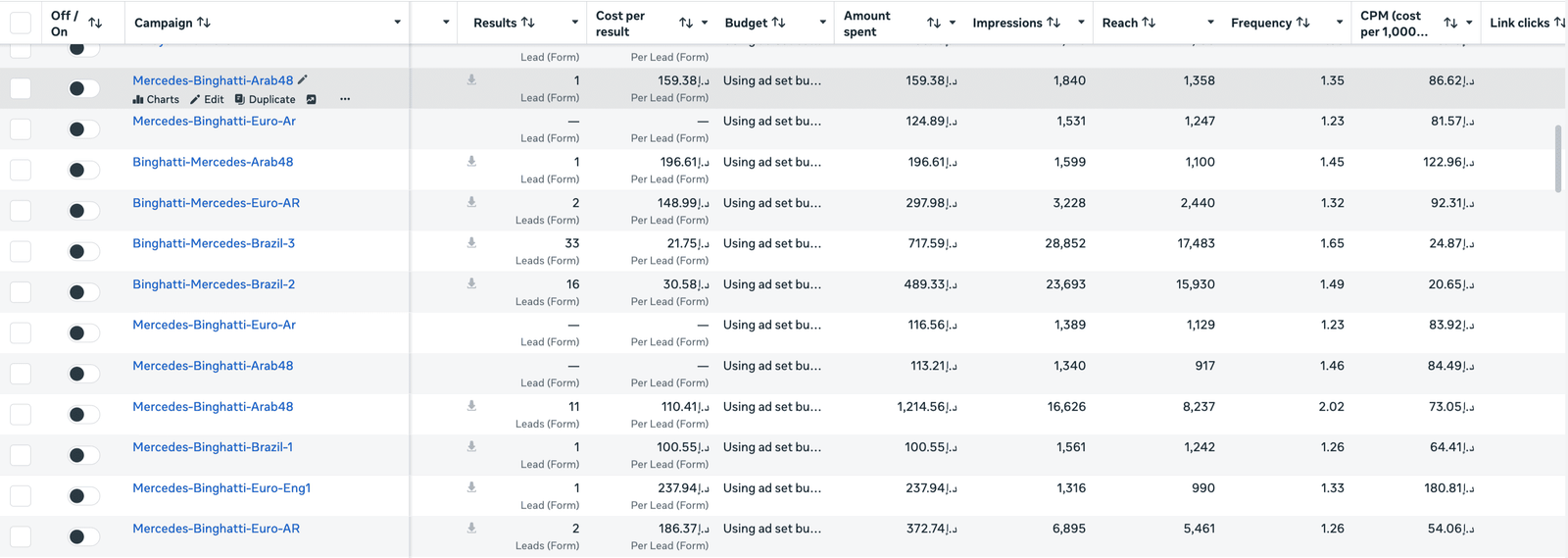The height and width of the screenshot is (558, 1568).
Task: Click download icon for Mercedes-Binghatti-Euro-Eng1 row
Action: [x=471, y=487]
